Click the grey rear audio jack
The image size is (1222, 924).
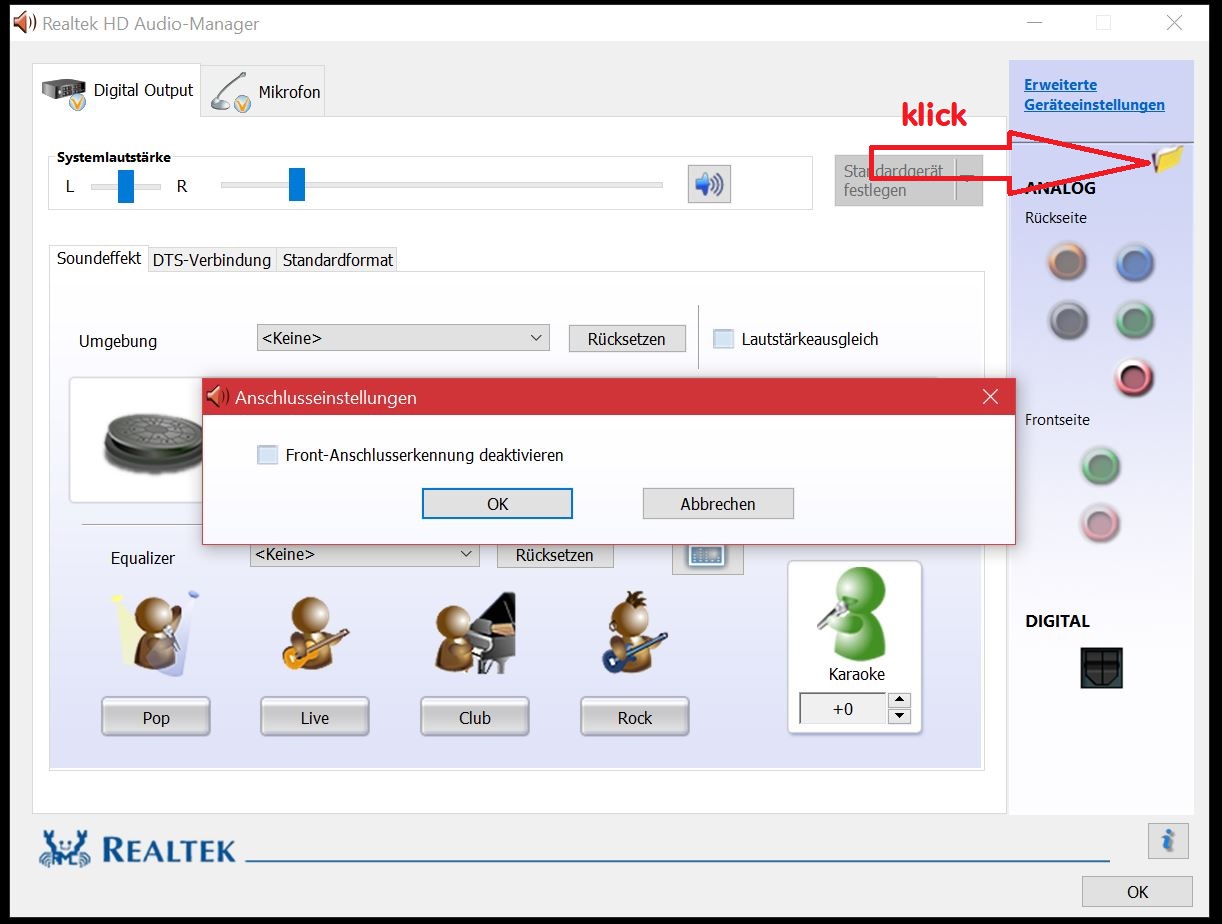[x=1067, y=321]
